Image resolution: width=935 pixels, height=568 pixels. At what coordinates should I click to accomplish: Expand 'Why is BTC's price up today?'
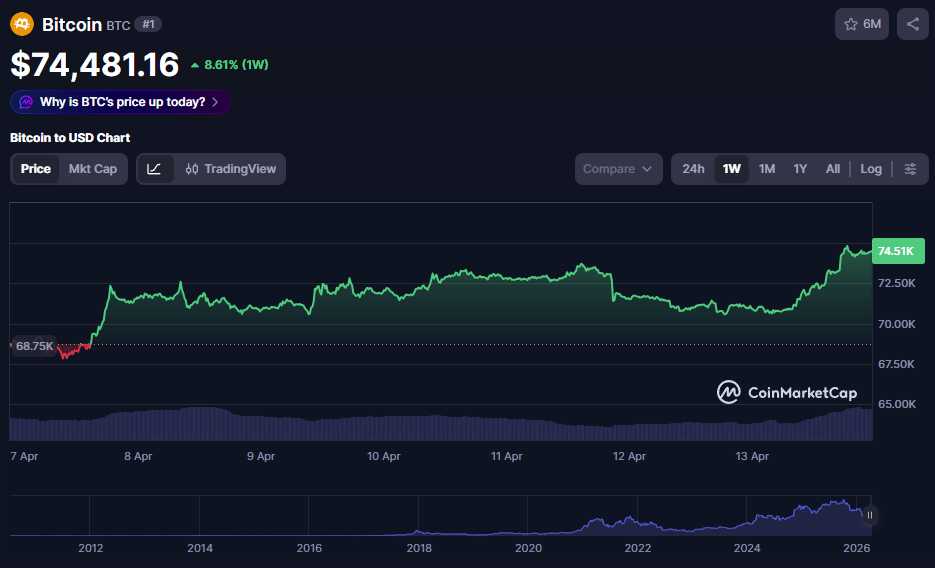122,102
